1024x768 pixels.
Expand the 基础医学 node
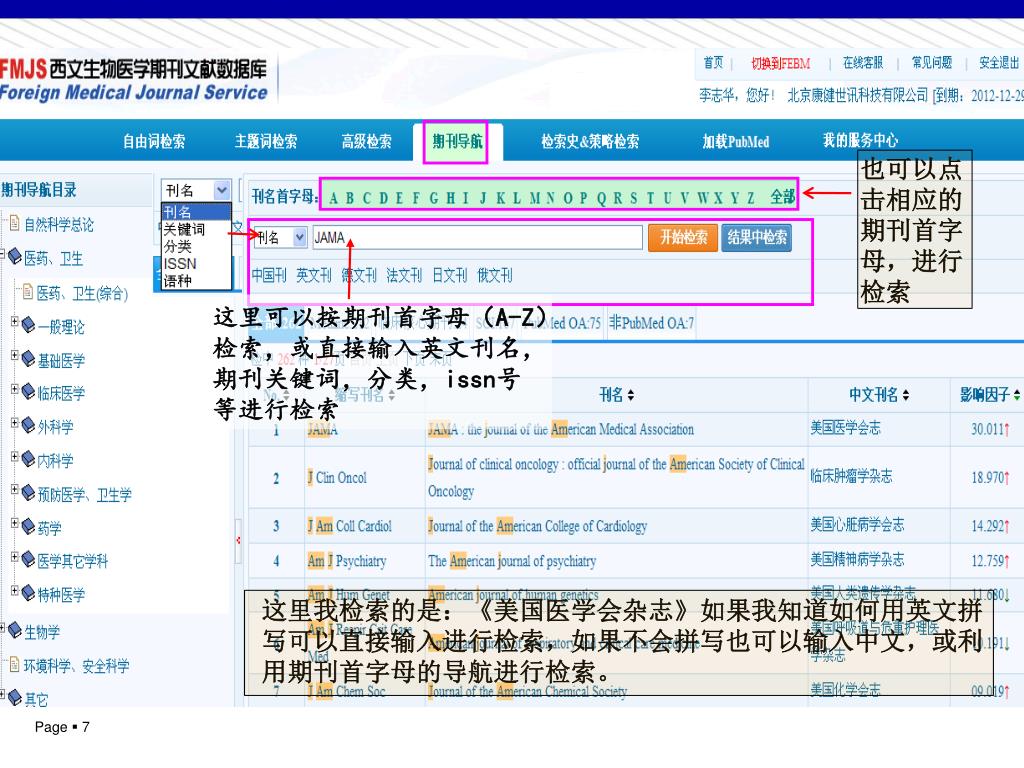14,355
